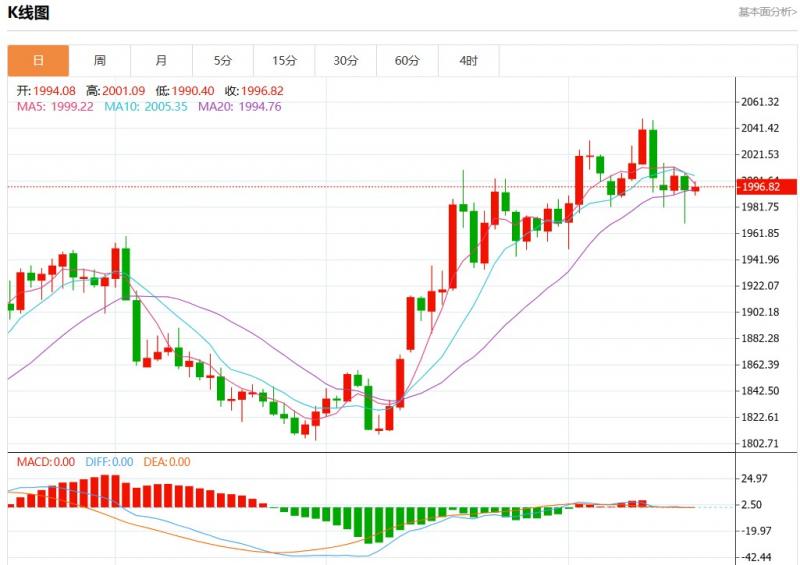Click the MA5 legend value
Viewport: 800px width, 565px height.
[x=56, y=106]
